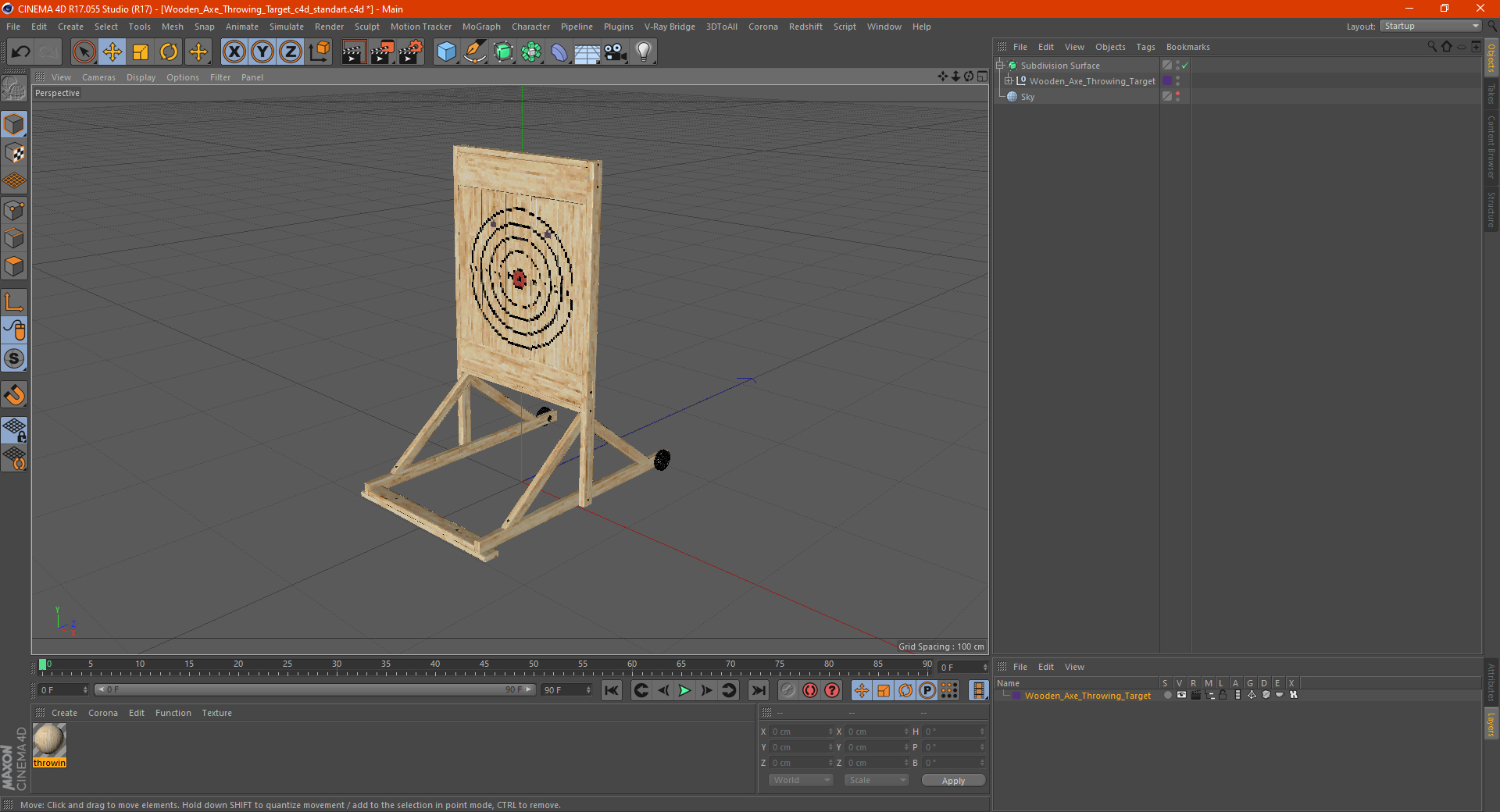Add Subdivision Surface generator icon
Viewport: 1500px width, 812px height.
[x=503, y=52]
